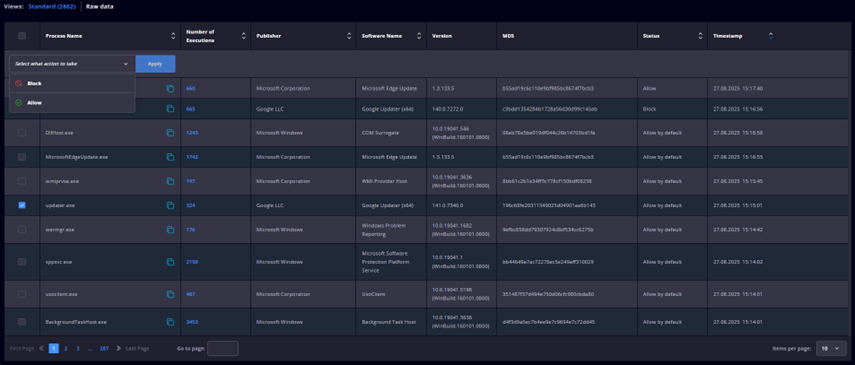Click the First Page link
This screenshot has width=855, height=365.
click(22, 348)
